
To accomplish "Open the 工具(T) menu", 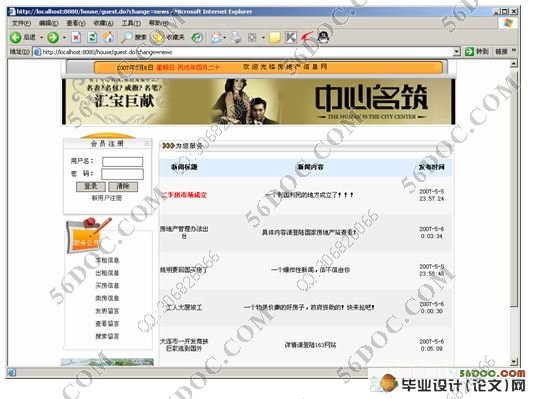I will [x=131, y=23].
